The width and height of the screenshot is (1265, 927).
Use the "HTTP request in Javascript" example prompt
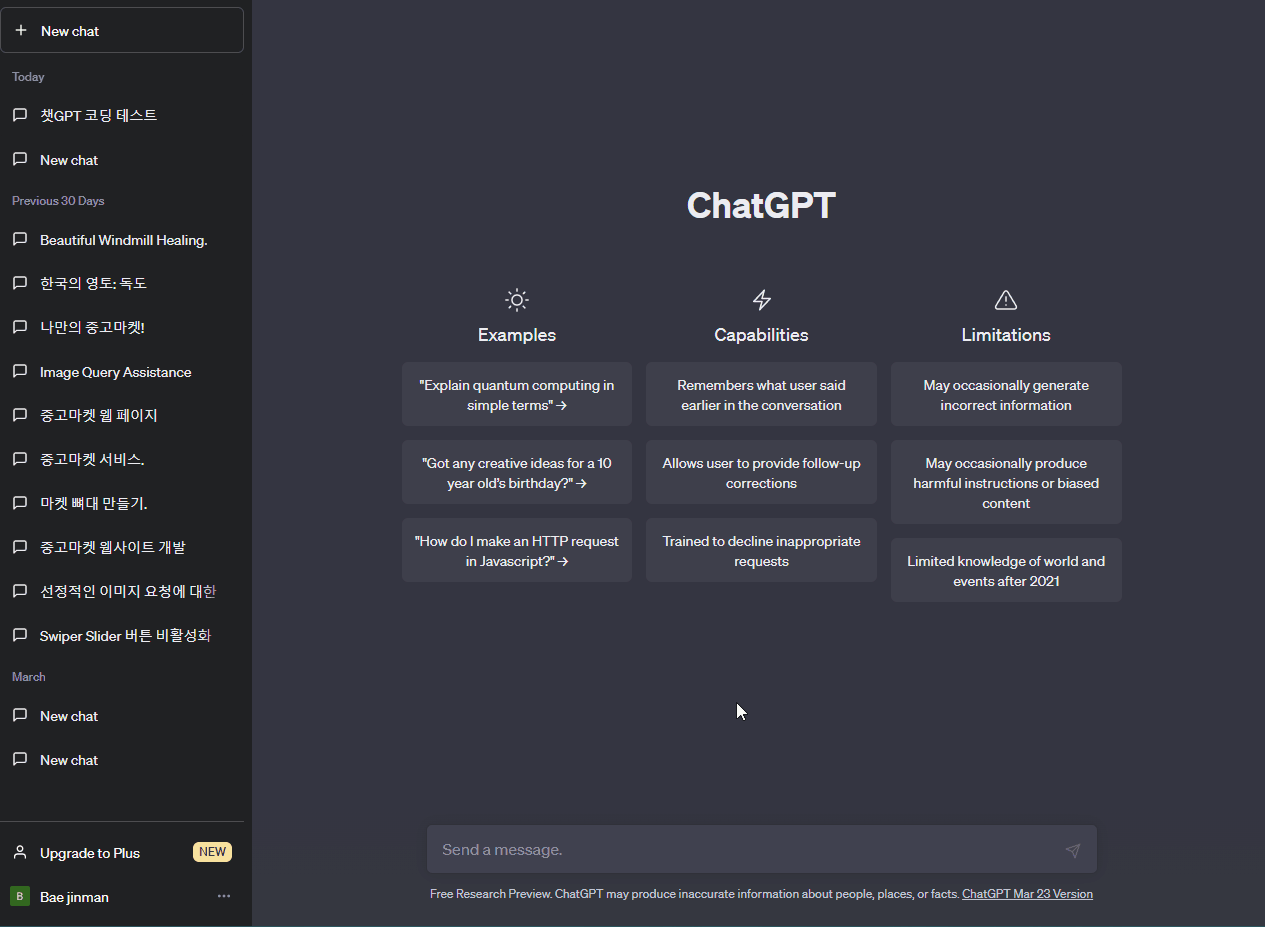(517, 550)
